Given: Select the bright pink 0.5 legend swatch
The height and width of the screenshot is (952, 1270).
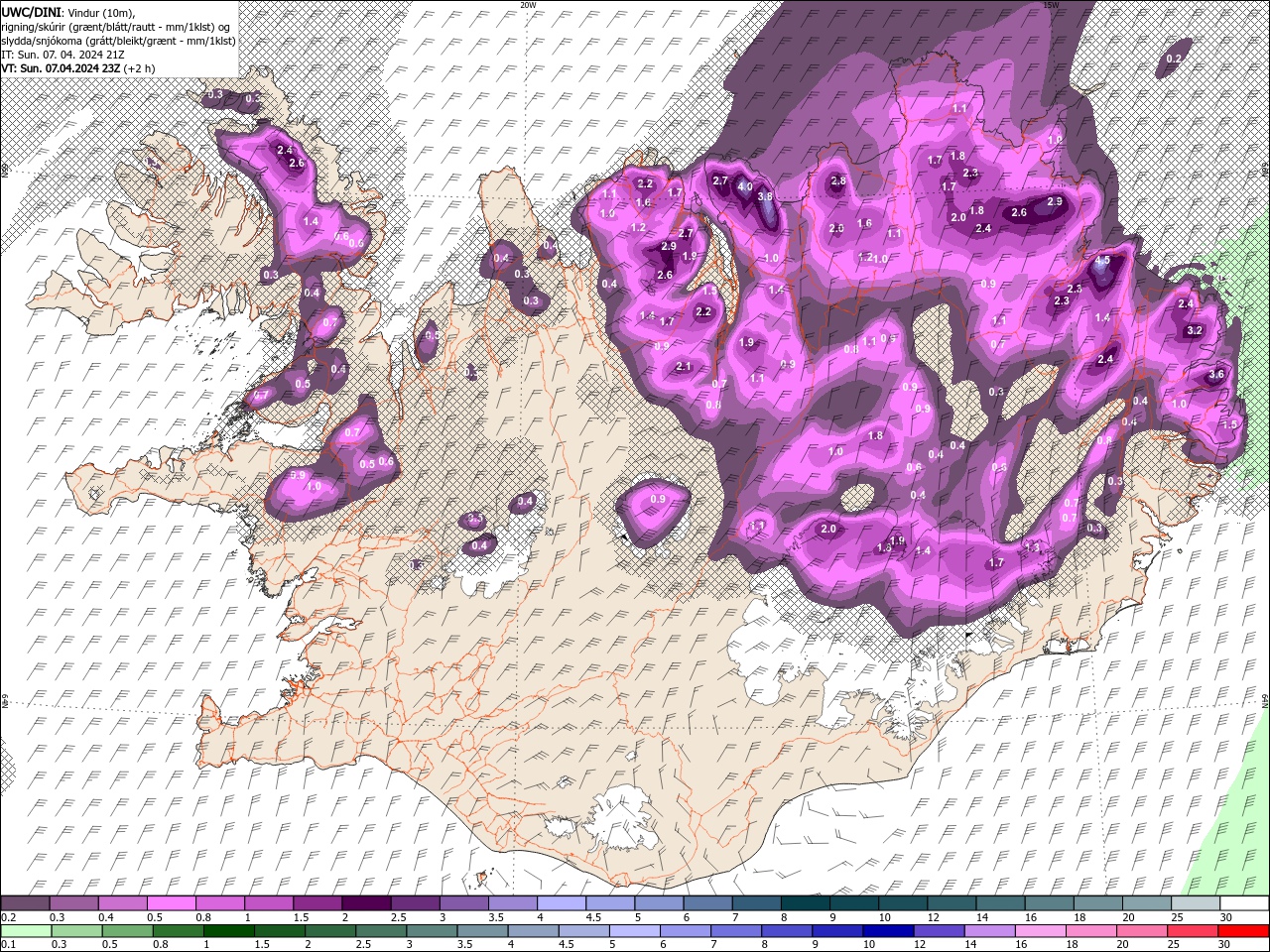Looking at the screenshot, I should click(171, 903).
